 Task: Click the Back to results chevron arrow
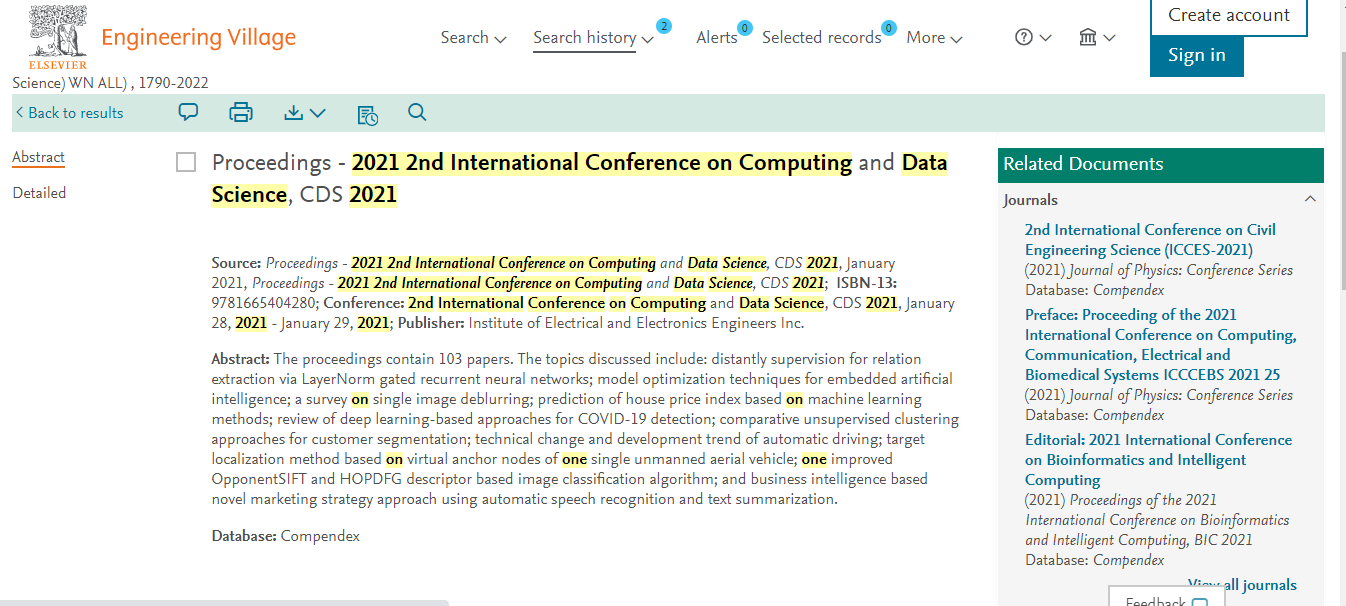point(19,113)
